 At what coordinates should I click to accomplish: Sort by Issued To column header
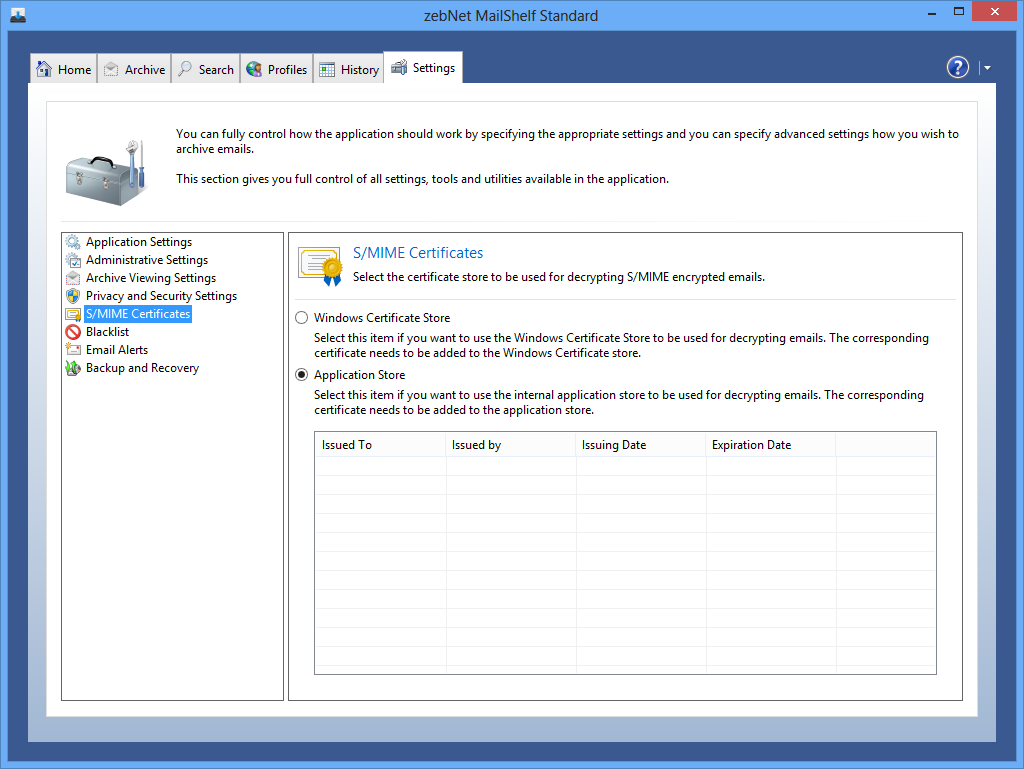[380, 445]
